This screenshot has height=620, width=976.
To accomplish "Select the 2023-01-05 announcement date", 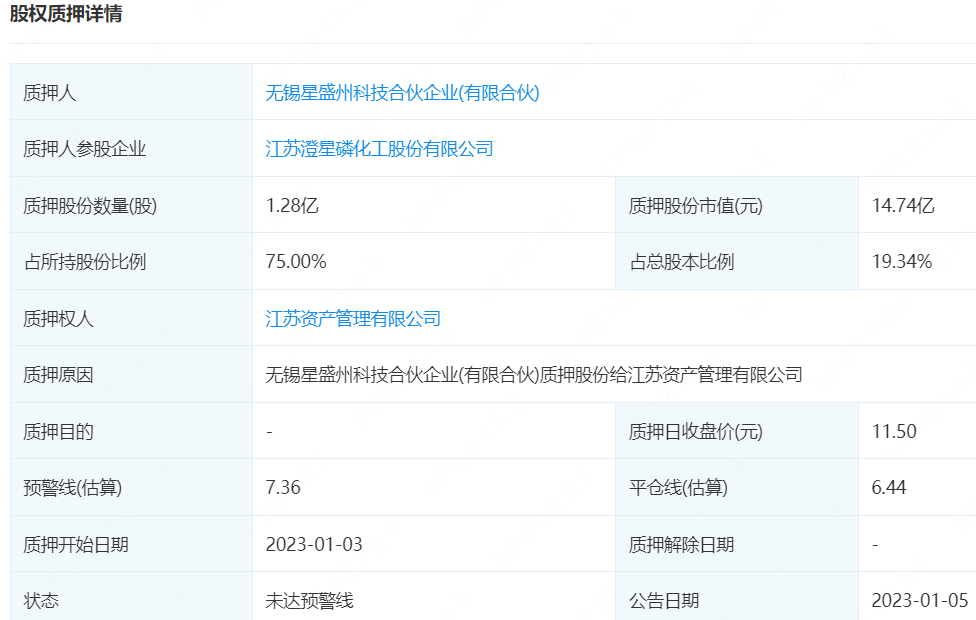I will click(x=919, y=601).
